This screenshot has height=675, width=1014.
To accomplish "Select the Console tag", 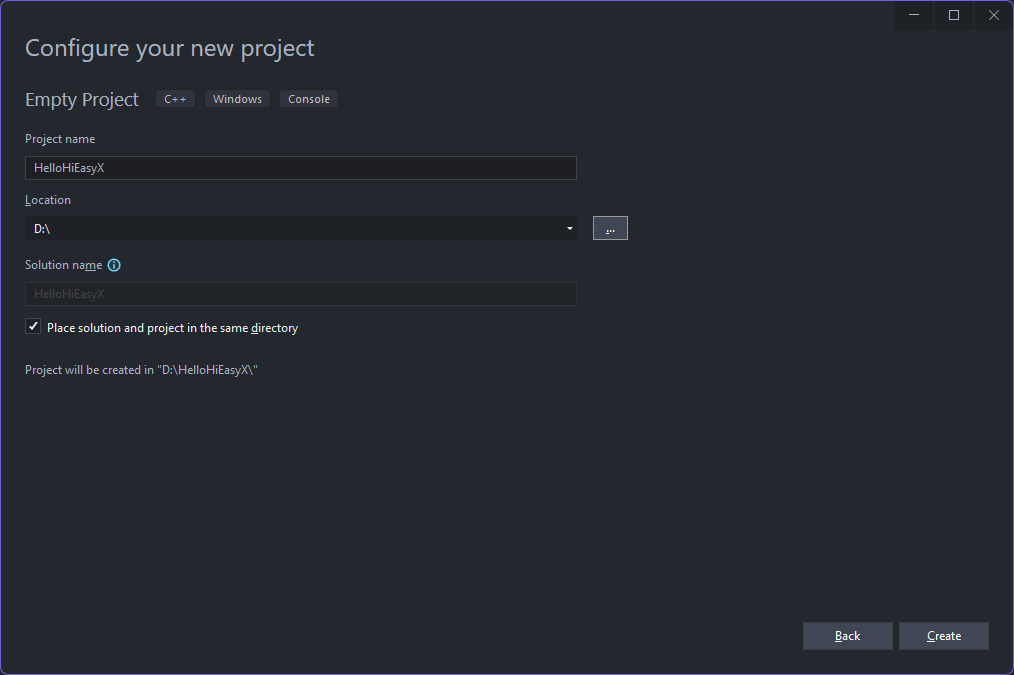I will [x=308, y=99].
